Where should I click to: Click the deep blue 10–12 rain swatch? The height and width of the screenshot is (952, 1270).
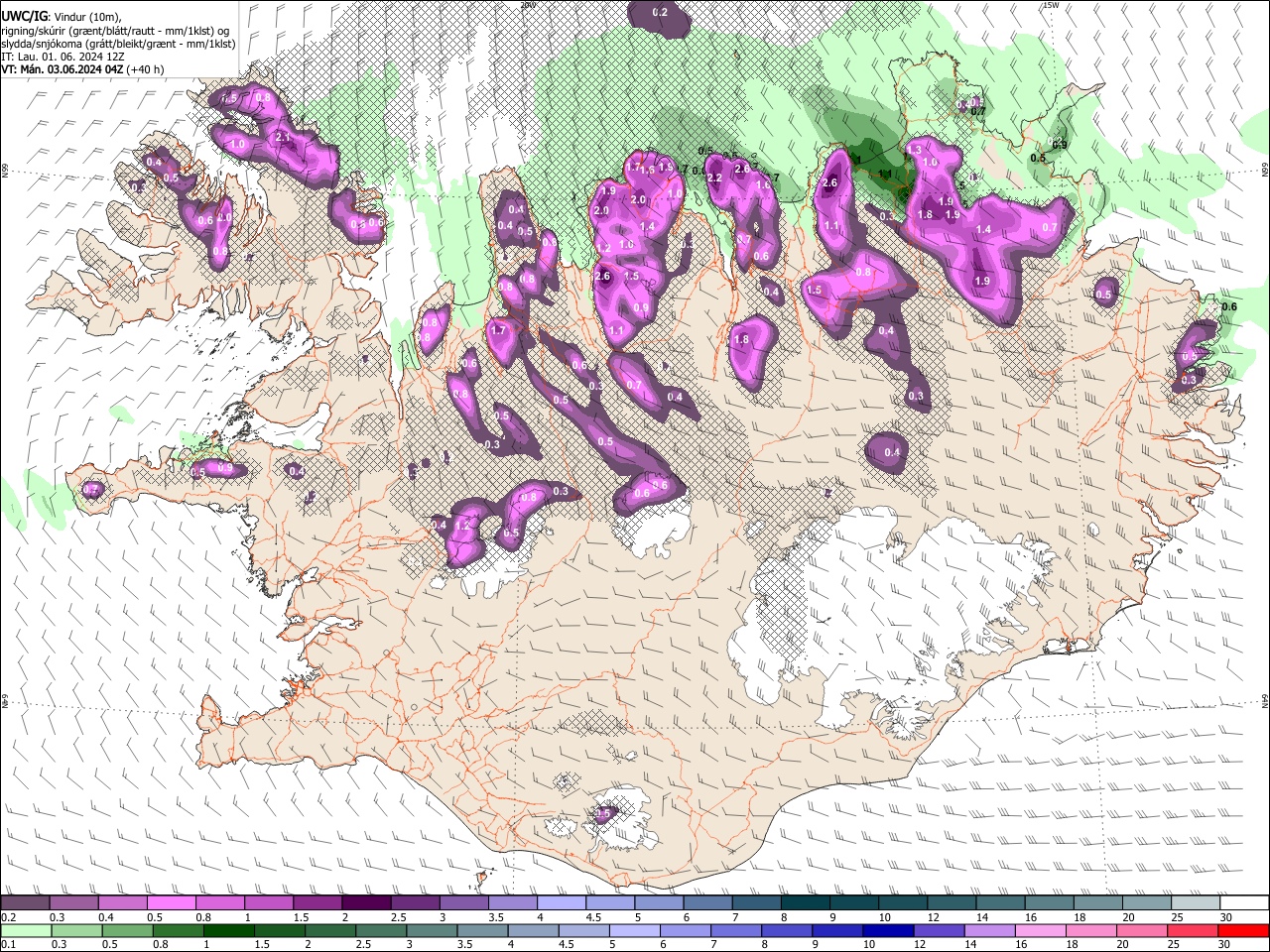(x=889, y=930)
